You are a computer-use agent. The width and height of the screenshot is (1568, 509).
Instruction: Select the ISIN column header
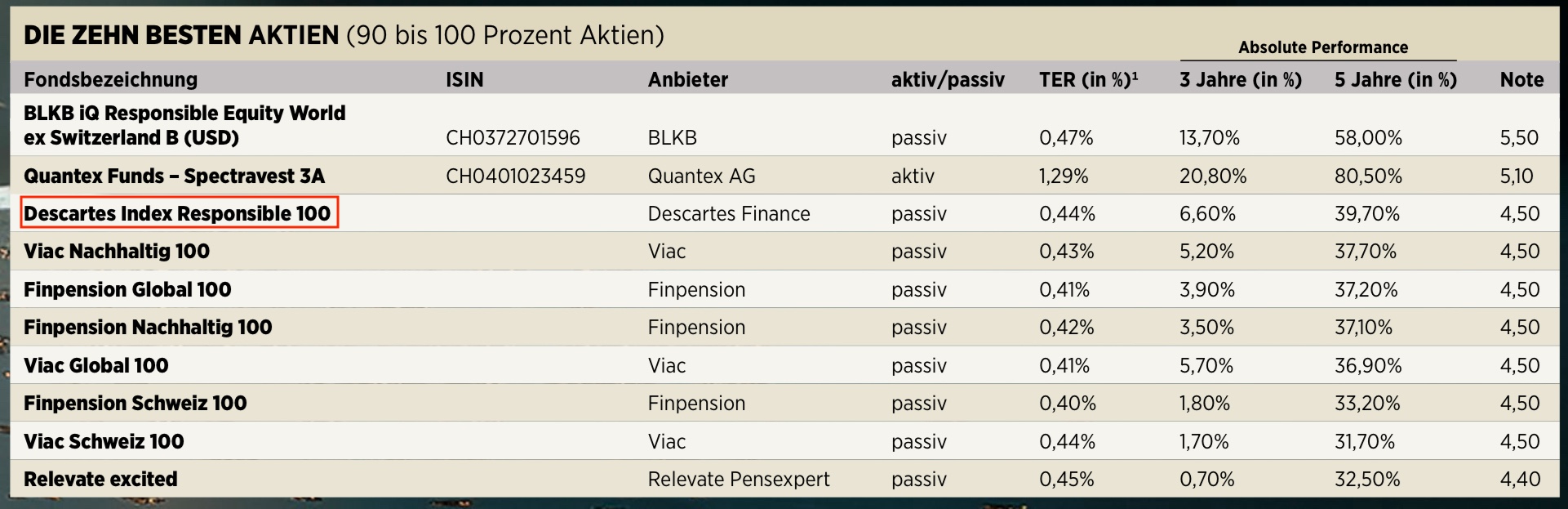point(464,79)
